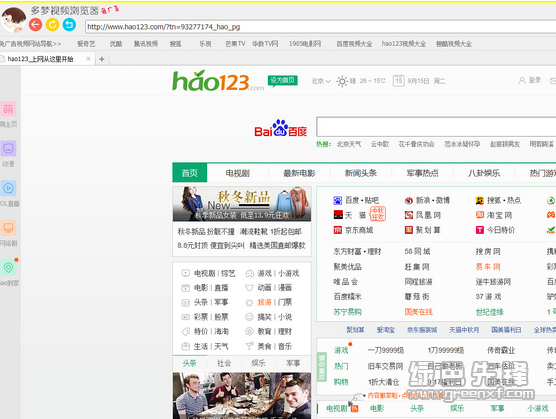The width and height of the screenshot is (556, 419).
Task: Open the blue play live-stream sidebar icon
Action: point(8,188)
